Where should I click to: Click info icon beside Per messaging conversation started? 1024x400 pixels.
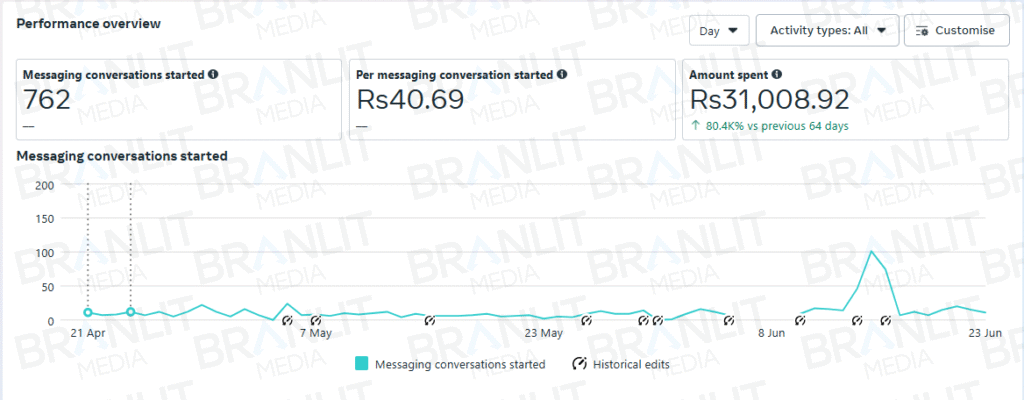(562, 74)
